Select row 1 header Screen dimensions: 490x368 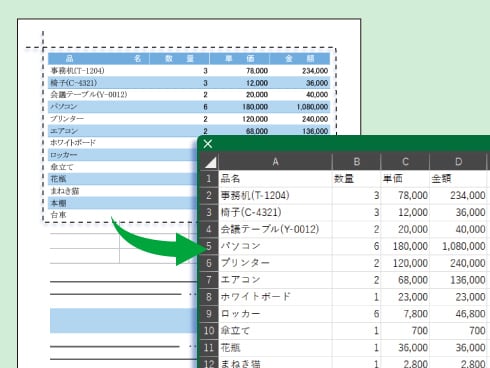(x=209, y=179)
